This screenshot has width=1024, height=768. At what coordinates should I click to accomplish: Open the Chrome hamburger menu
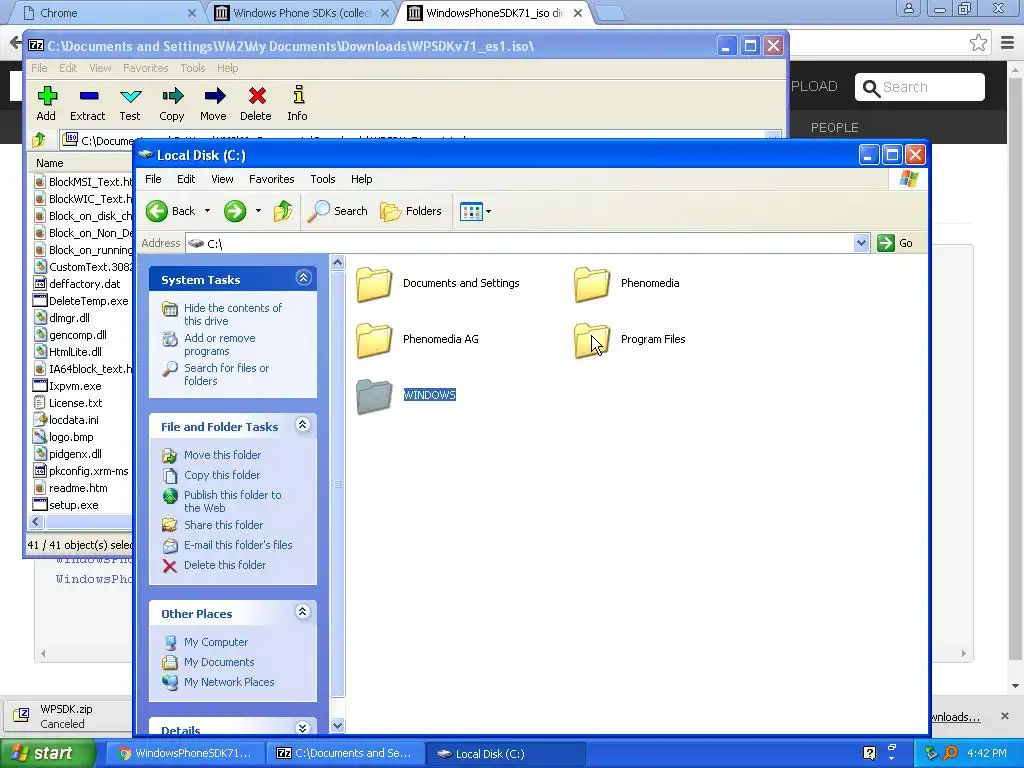coord(1007,43)
